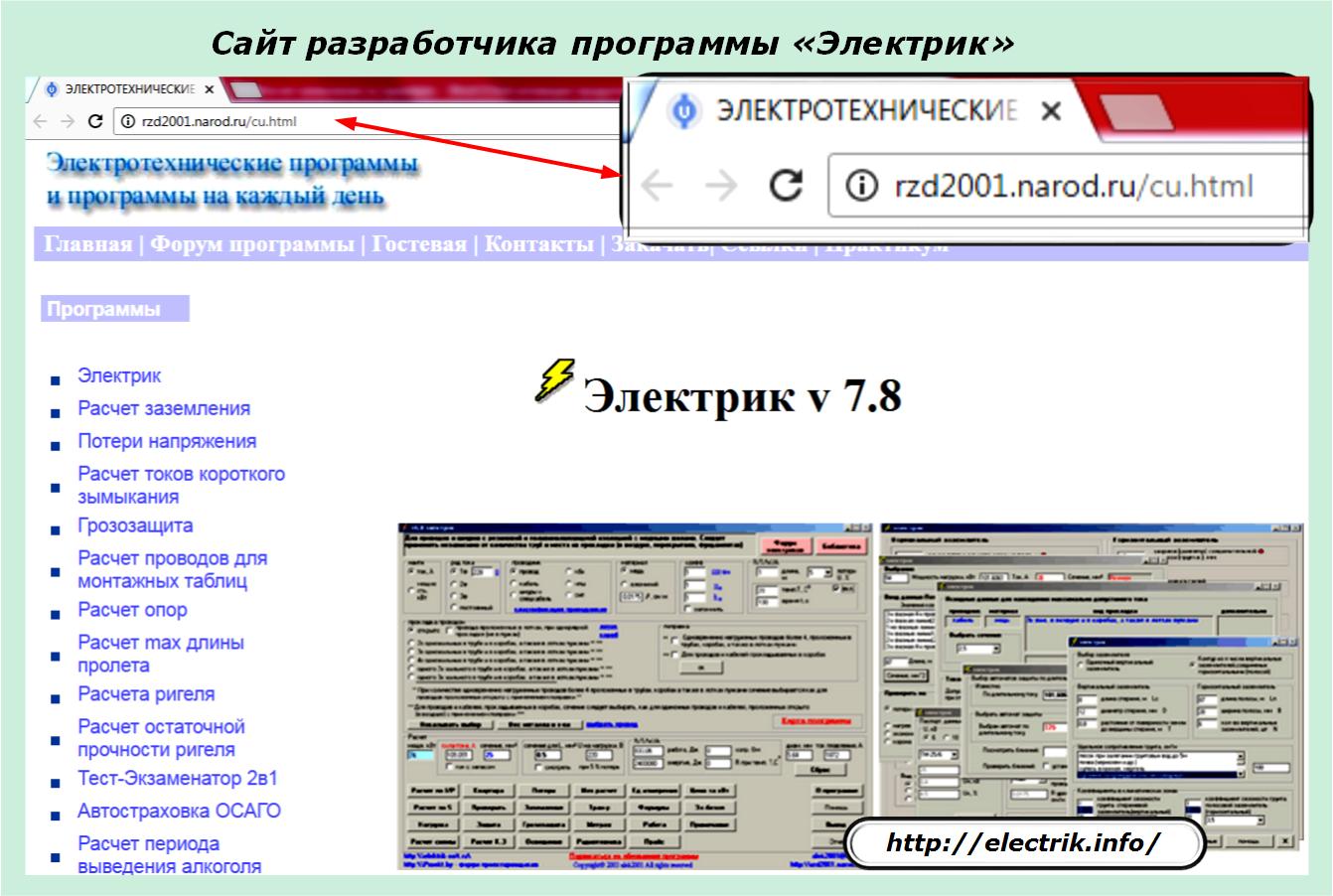Viewport: 1333px width, 896px height.
Task: Click the reload icon in the enlarged browser inset
Action: pos(786,186)
